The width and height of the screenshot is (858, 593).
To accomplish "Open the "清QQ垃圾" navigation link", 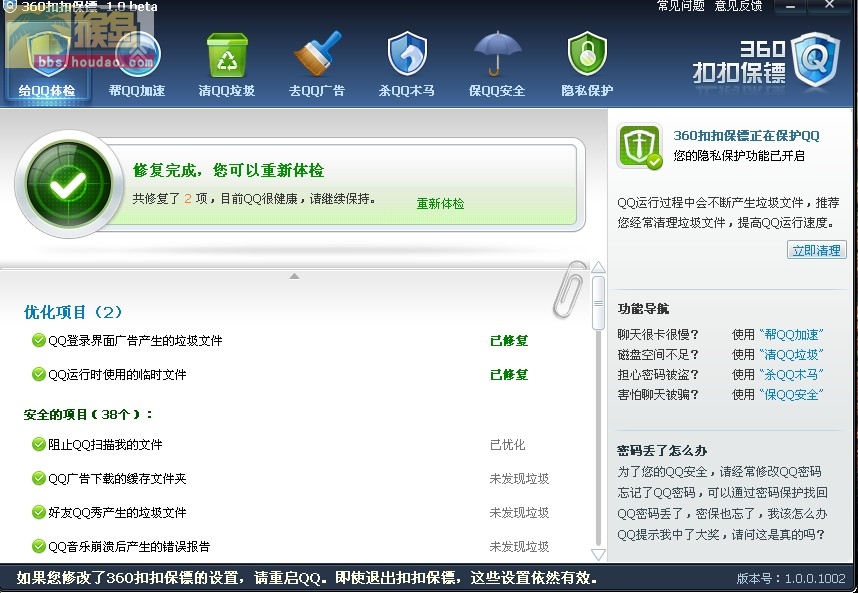I will tap(791, 354).
